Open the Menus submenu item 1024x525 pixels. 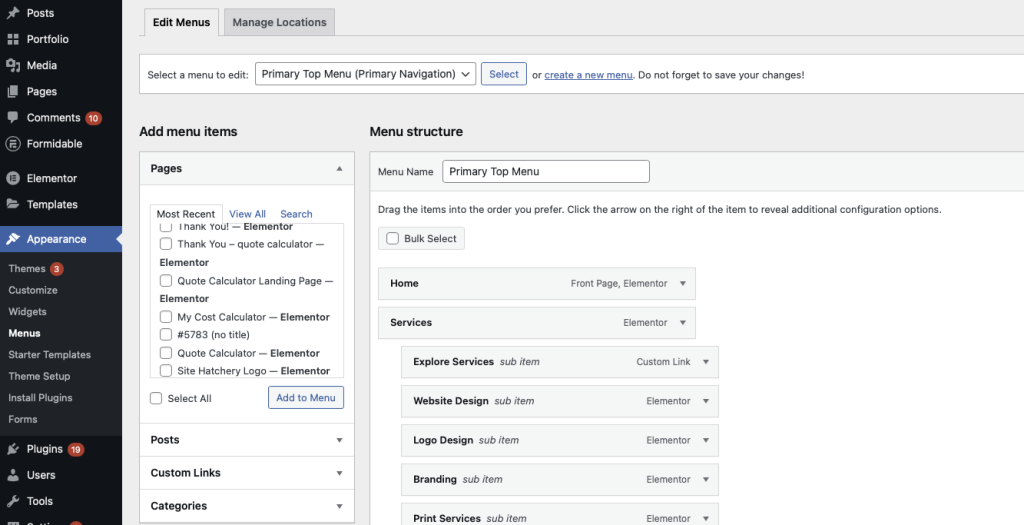coord(24,333)
